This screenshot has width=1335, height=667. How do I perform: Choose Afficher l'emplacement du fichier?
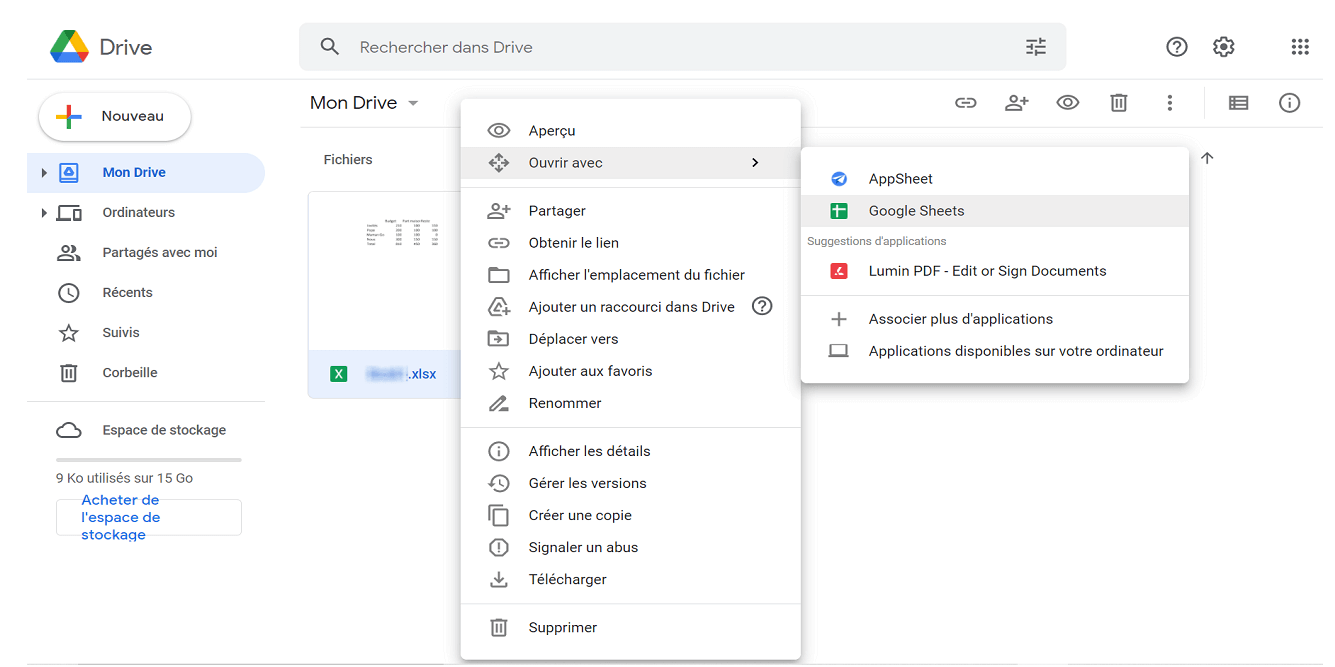tap(631, 275)
